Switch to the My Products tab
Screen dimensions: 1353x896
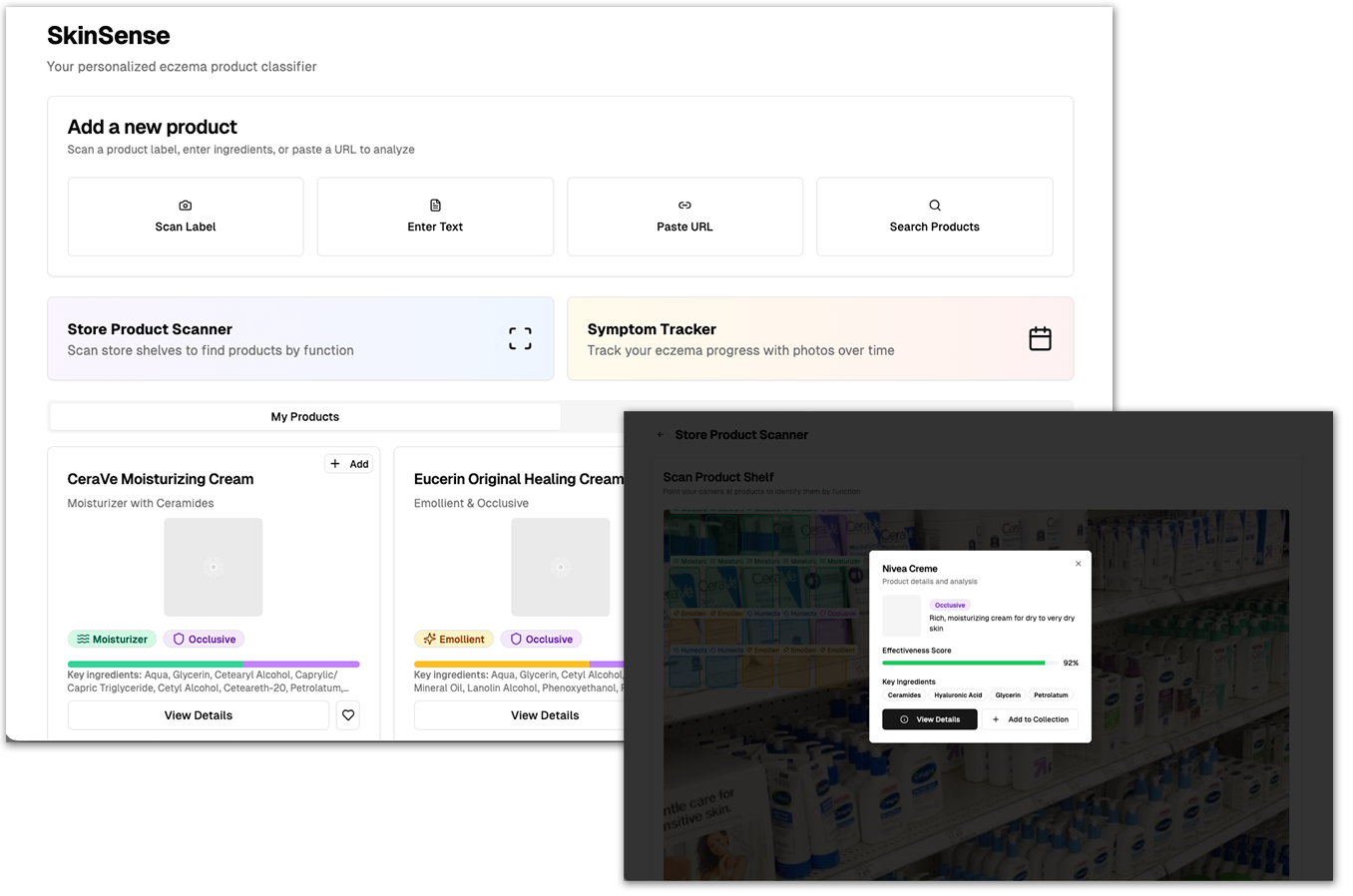(x=304, y=417)
